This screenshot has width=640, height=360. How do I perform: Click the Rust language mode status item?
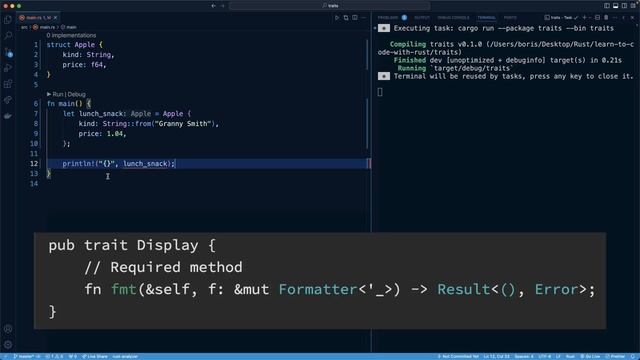click(x=570, y=356)
